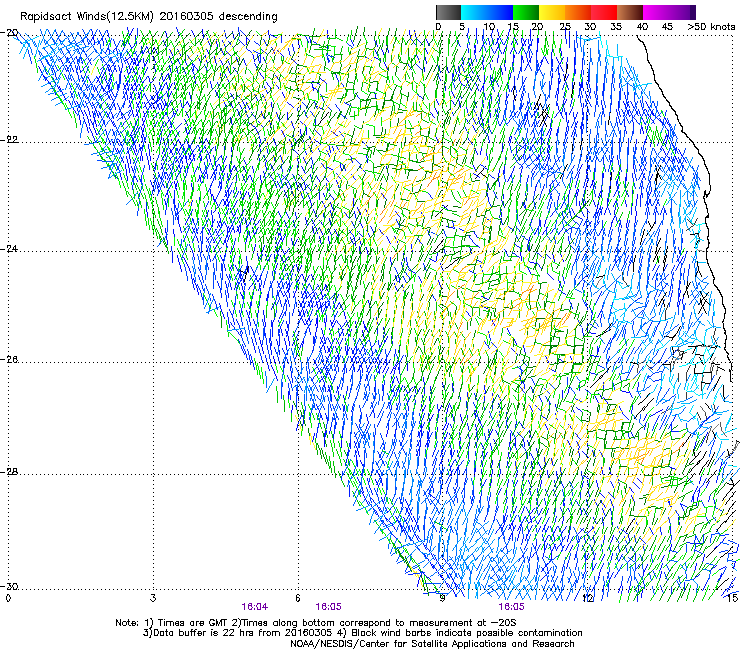Pick the blue 10-15 knots legend segment

coord(500,12)
